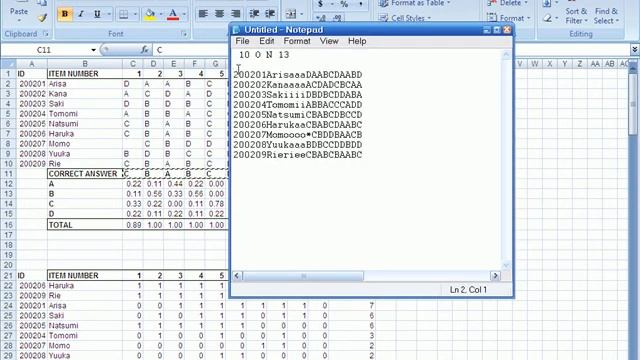
Task: Select column AA header in Excel
Action: point(594,64)
